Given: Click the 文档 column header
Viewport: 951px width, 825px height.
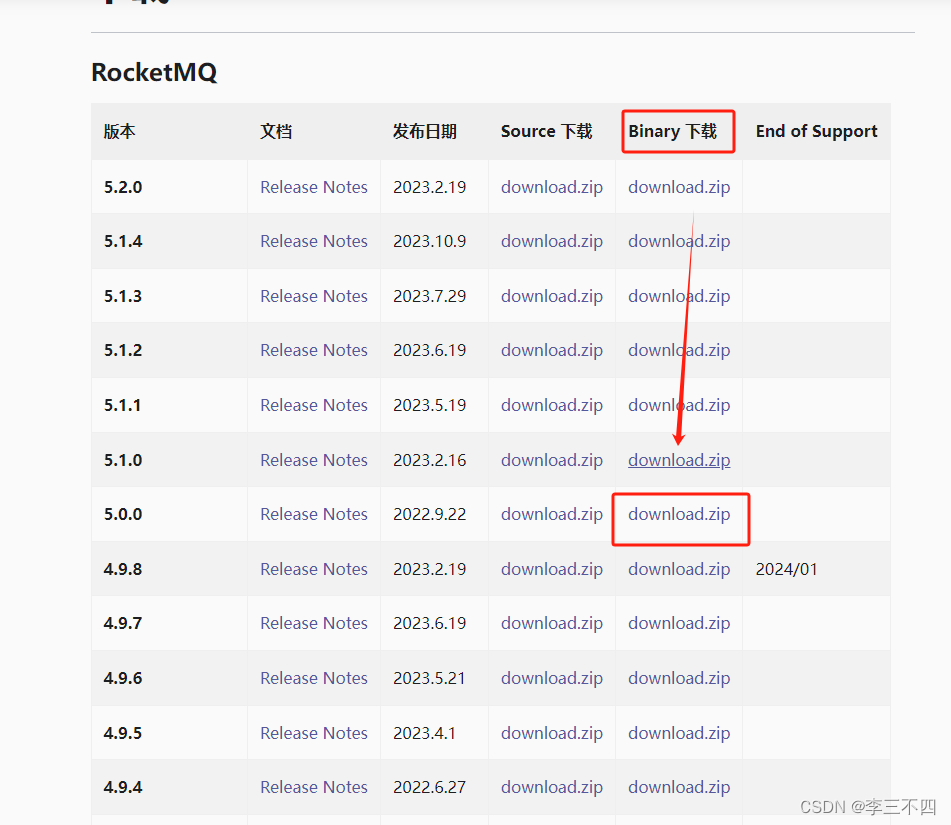Looking at the screenshot, I should [276, 131].
